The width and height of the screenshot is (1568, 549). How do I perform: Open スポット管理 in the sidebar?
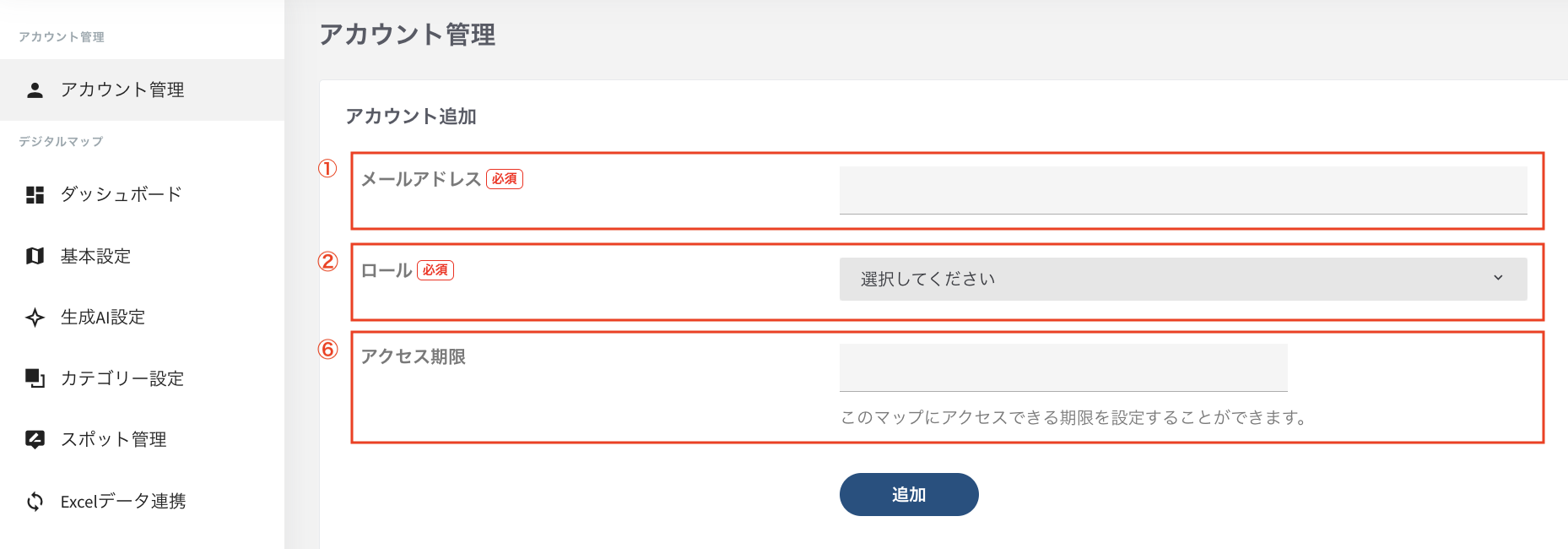[x=114, y=439]
